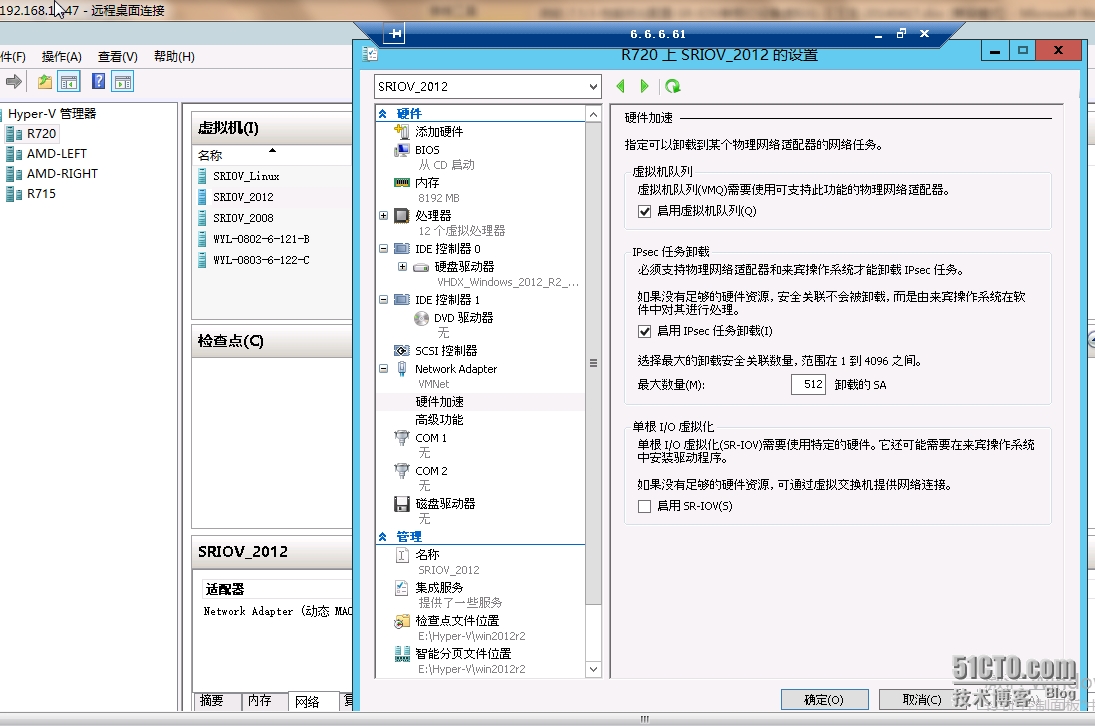The image size is (1095, 726).
Task: Click the 内存 memory icon
Action: (402, 183)
